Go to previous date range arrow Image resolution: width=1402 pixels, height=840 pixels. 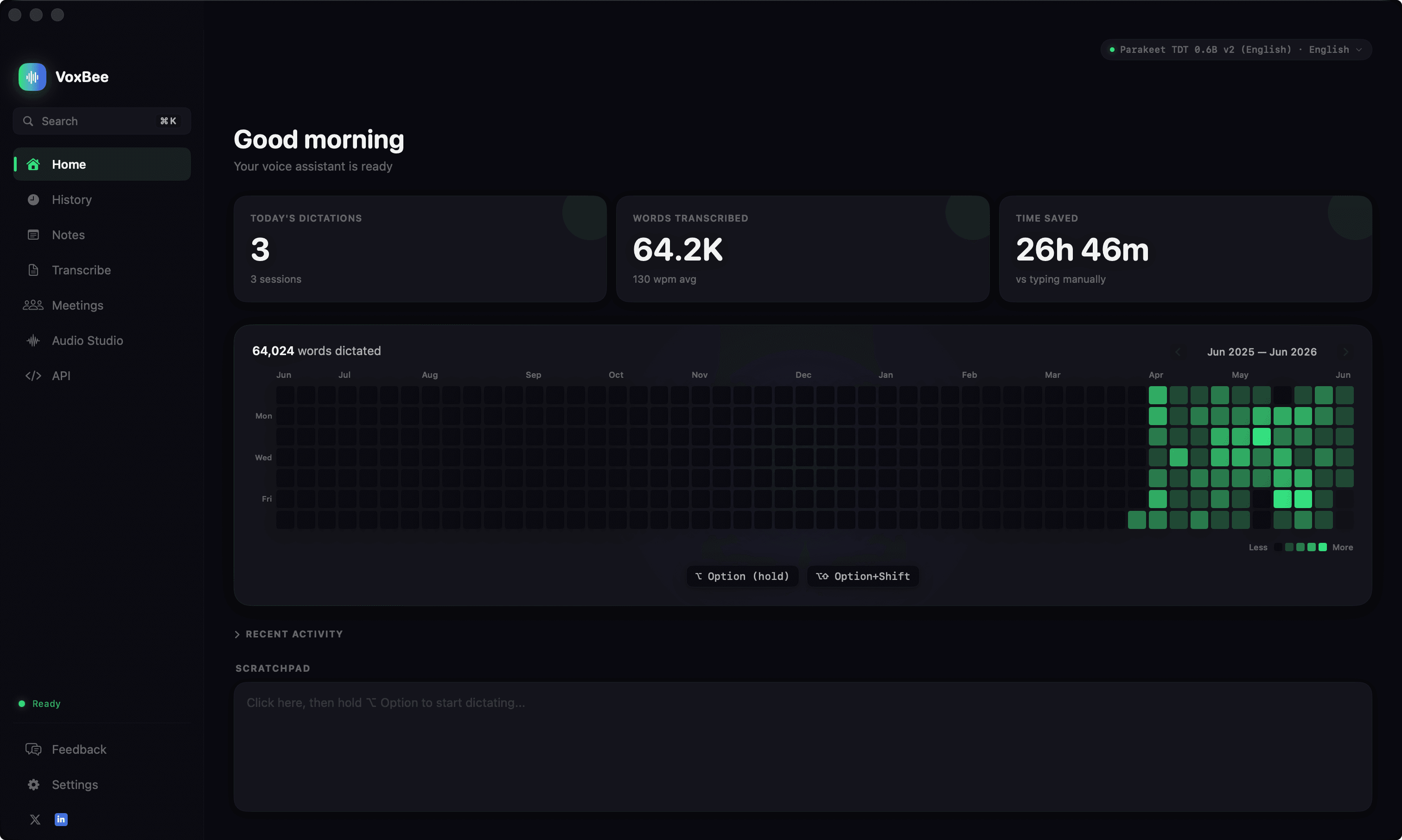[x=1178, y=351]
